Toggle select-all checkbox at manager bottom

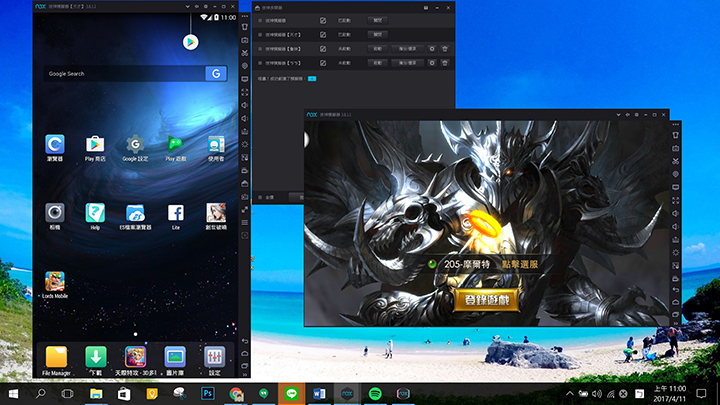click(x=260, y=197)
